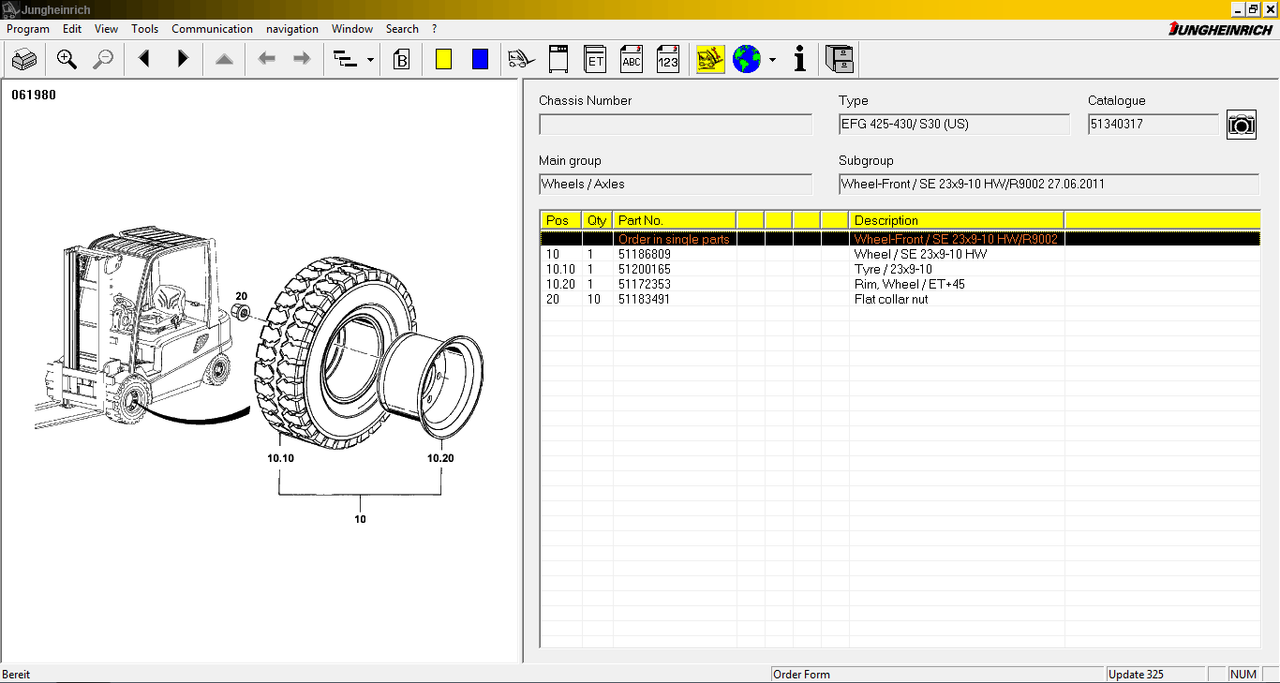Image resolution: width=1280 pixels, height=683 pixels.
Task: Click the Main group field Wheels / Axles
Action: click(676, 184)
